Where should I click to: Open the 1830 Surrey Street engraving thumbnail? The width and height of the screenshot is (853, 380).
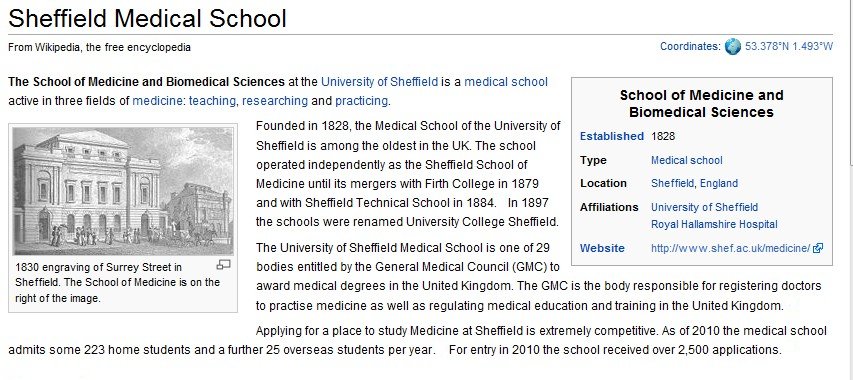pos(123,191)
